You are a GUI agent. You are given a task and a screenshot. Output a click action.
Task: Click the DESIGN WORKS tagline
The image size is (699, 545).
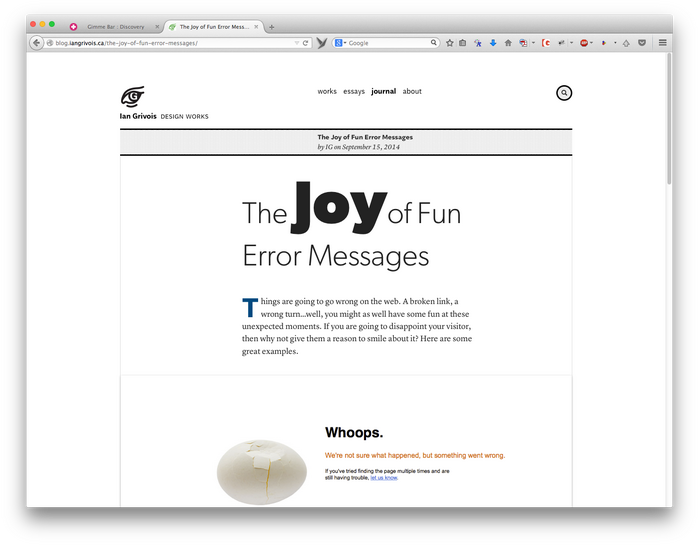[x=185, y=117]
